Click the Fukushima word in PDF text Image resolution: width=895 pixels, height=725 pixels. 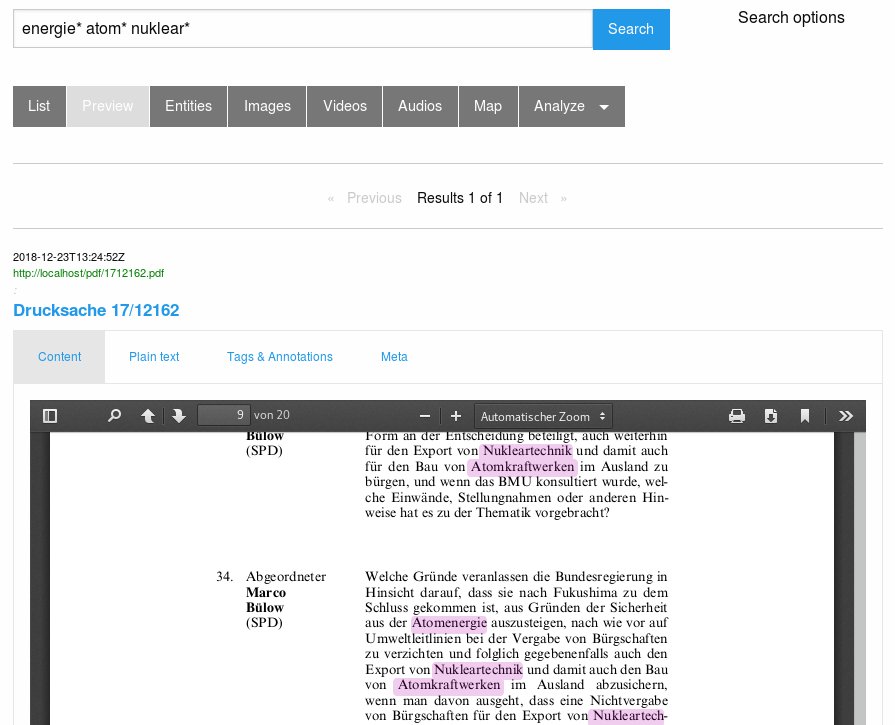tap(583, 592)
